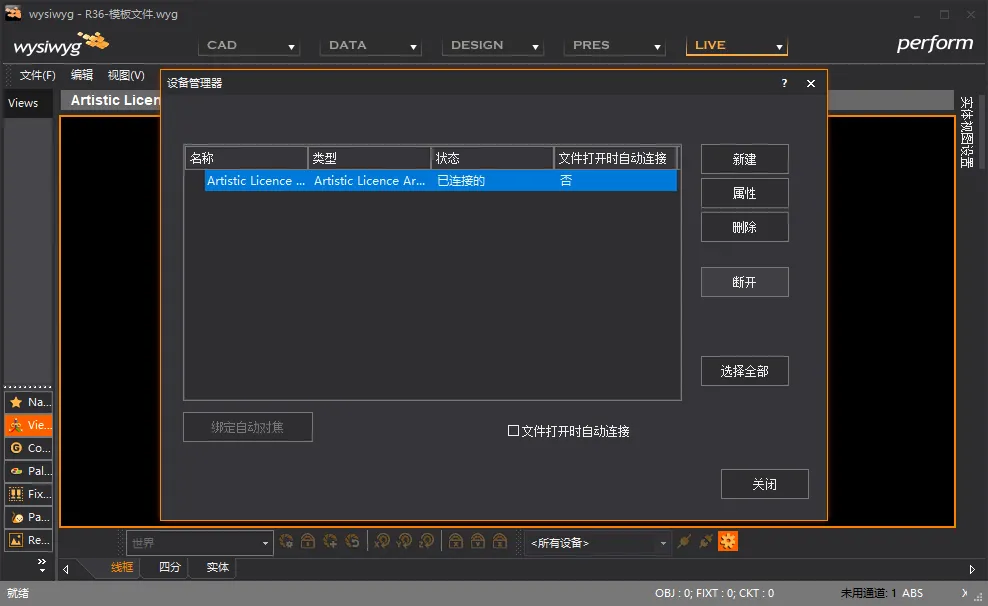Image resolution: width=988 pixels, height=606 pixels.
Task: Open the Pal... palette sidebar item
Action: [x=28, y=471]
